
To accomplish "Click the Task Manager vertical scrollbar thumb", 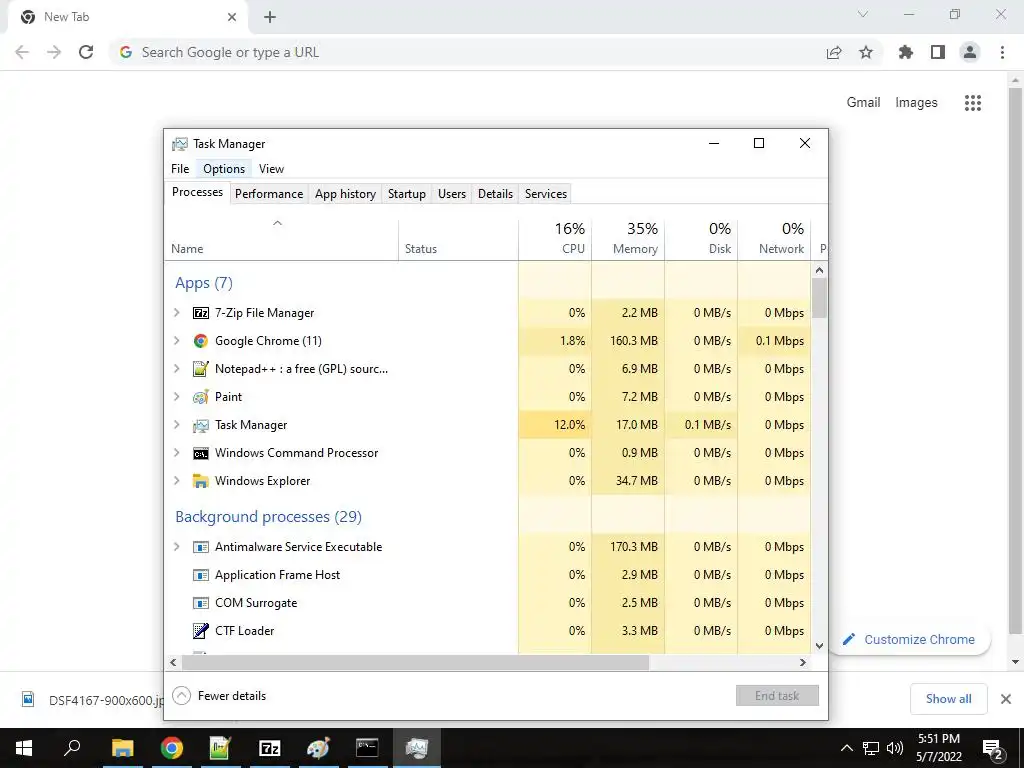I will pos(820,298).
